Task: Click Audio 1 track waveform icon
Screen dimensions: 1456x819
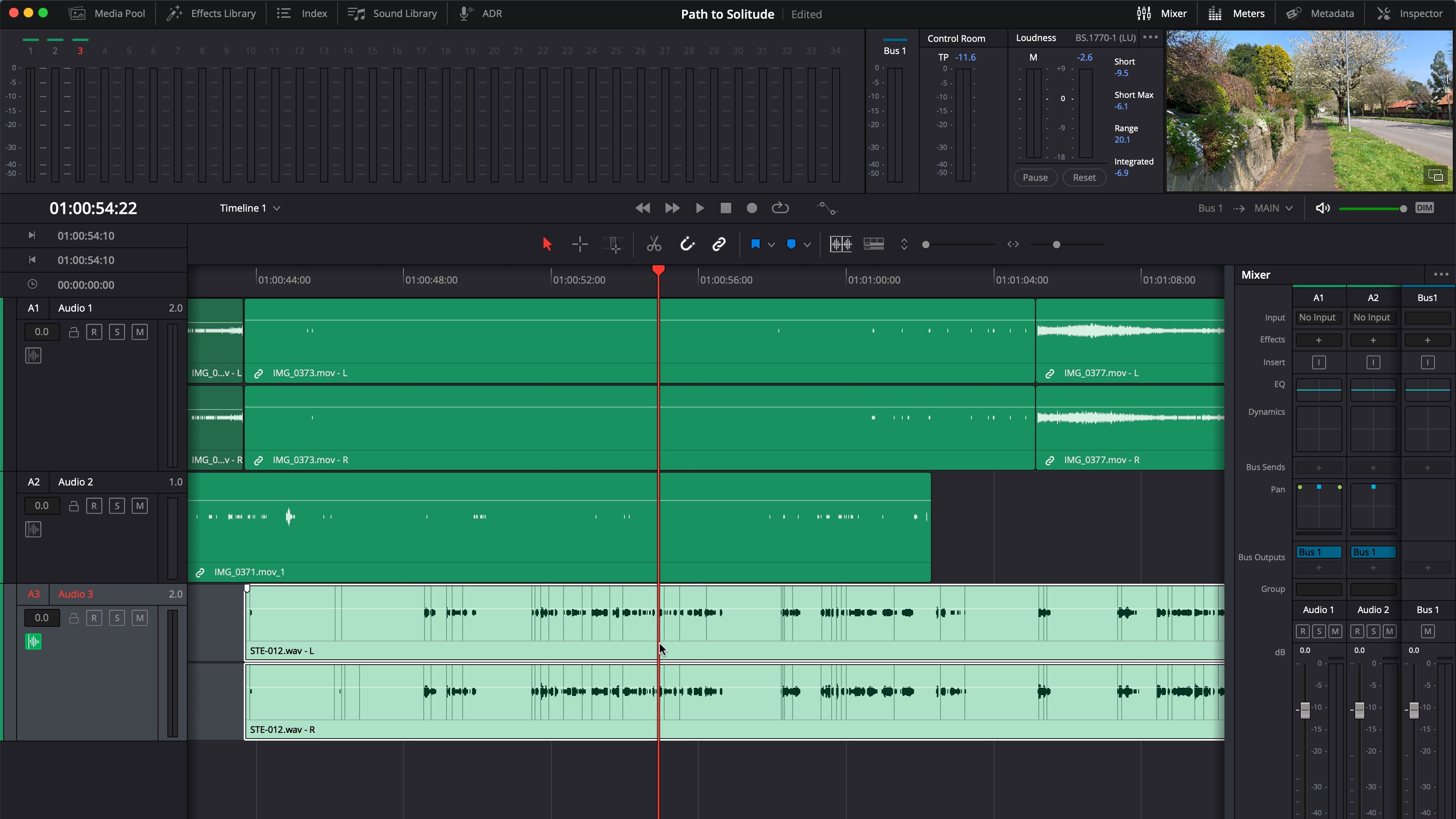Action: click(x=33, y=355)
